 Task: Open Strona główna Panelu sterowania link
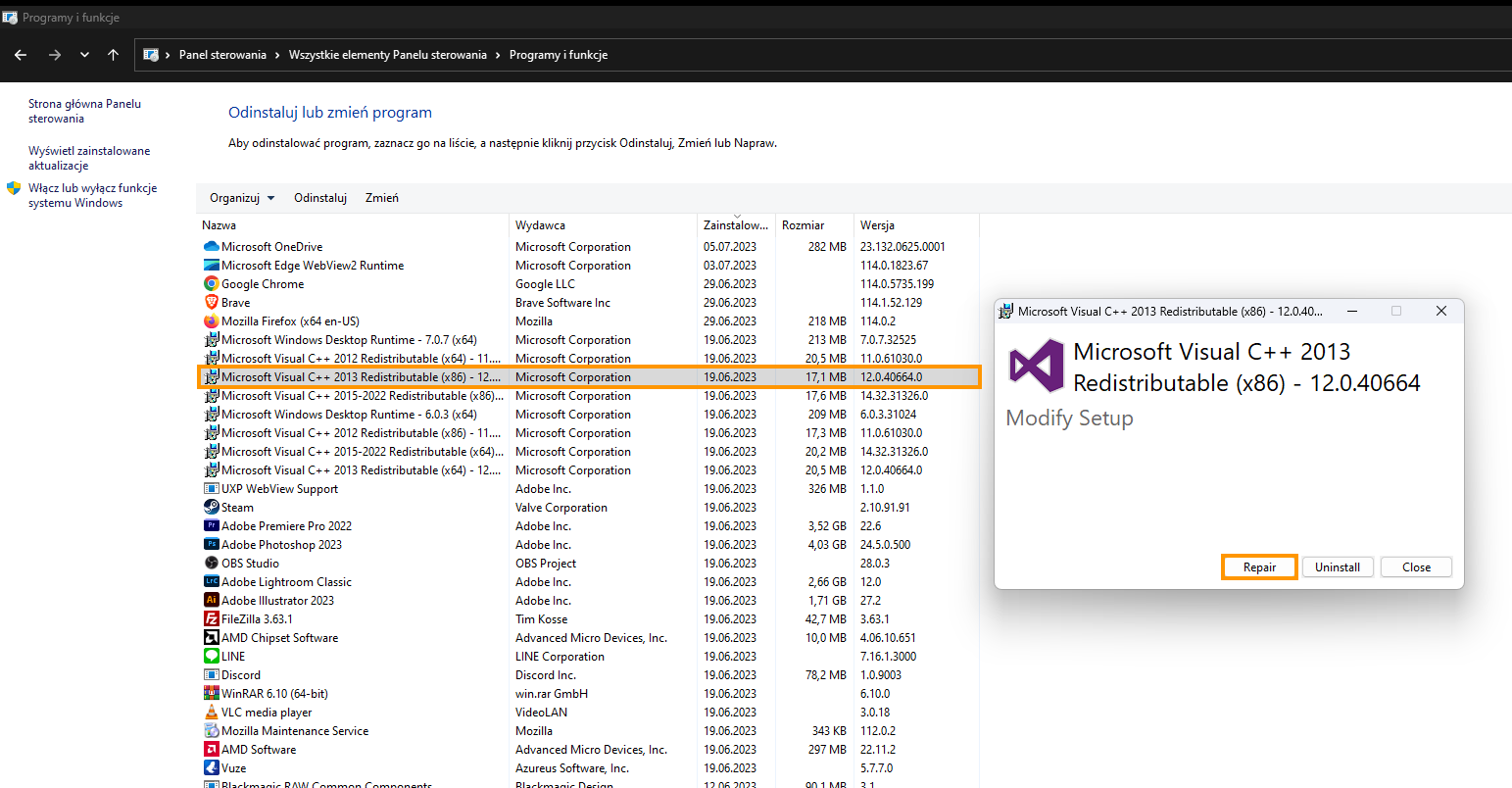(x=84, y=111)
